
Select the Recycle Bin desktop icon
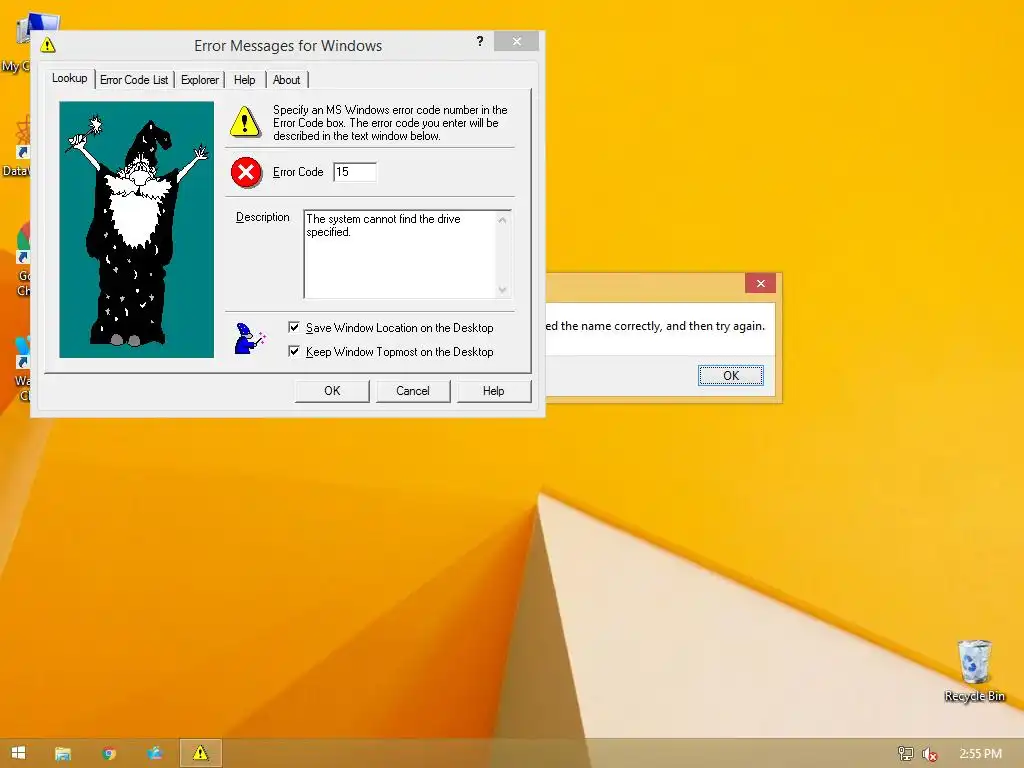(974, 671)
